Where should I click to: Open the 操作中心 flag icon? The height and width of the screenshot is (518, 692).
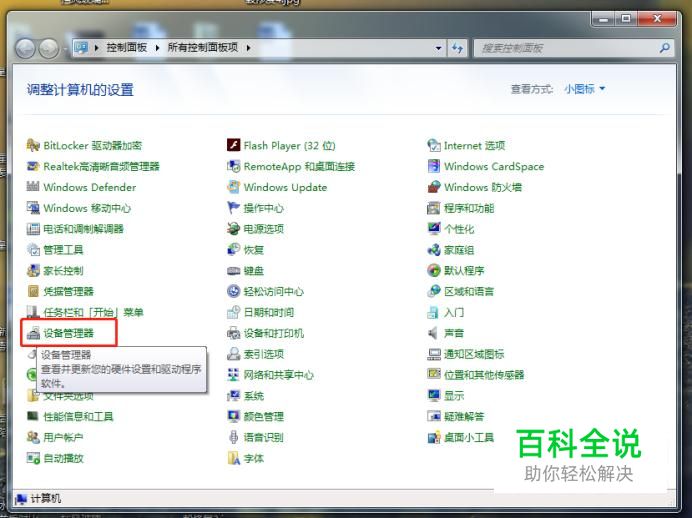[233, 208]
